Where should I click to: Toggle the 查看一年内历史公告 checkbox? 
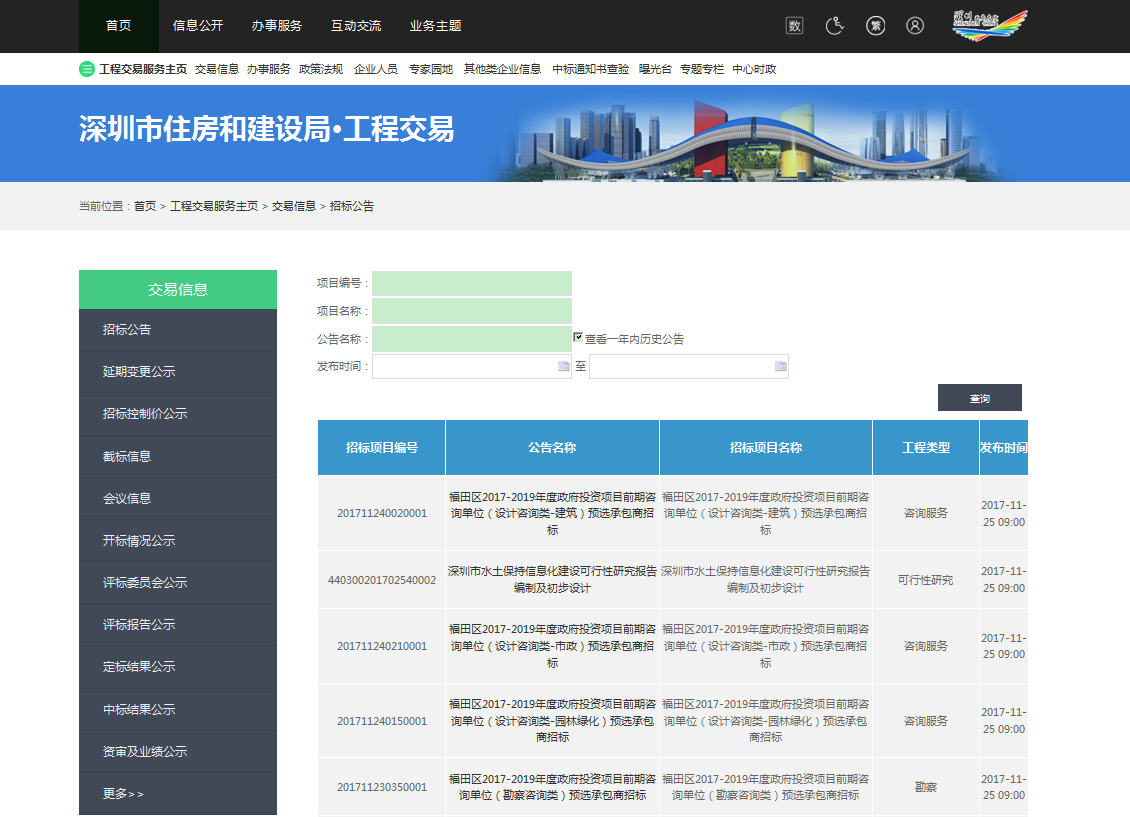(x=578, y=337)
